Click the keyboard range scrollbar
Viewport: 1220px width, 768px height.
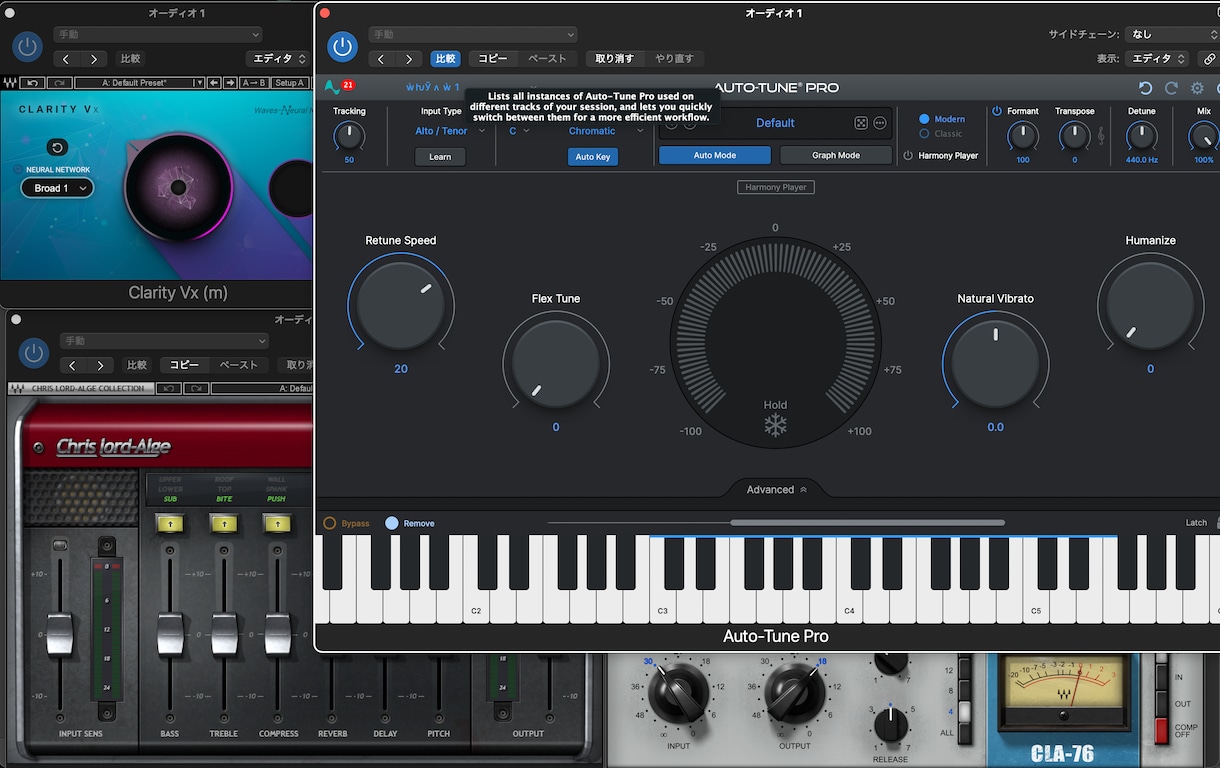(x=867, y=522)
